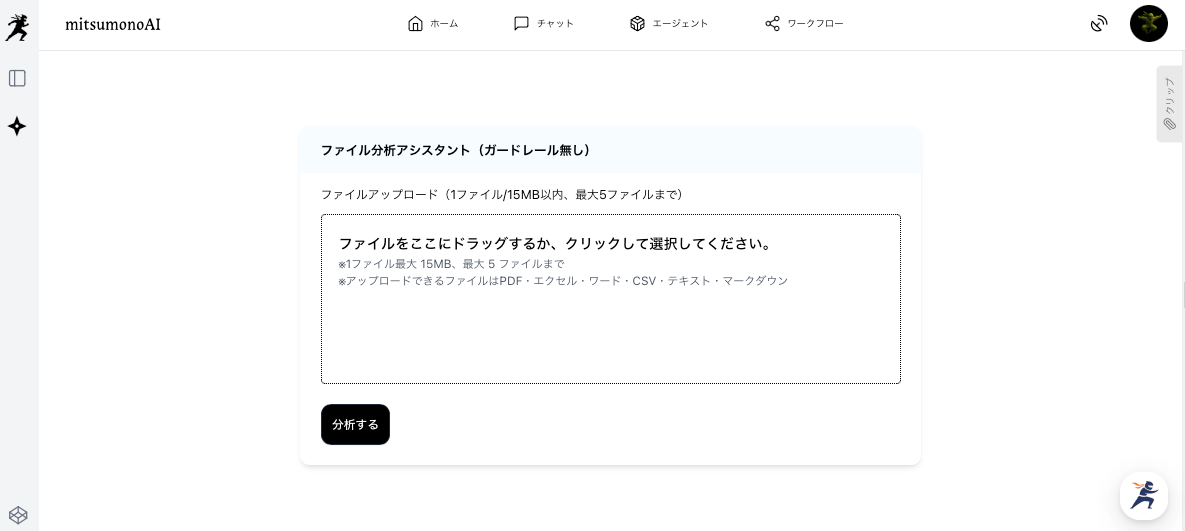Switch to the ワークフロー menu label

(x=815, y=24)
